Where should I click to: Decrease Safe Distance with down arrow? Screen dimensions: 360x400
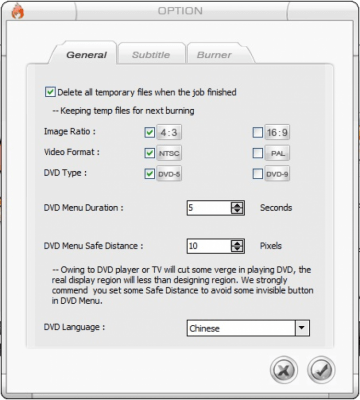[237, 249]
